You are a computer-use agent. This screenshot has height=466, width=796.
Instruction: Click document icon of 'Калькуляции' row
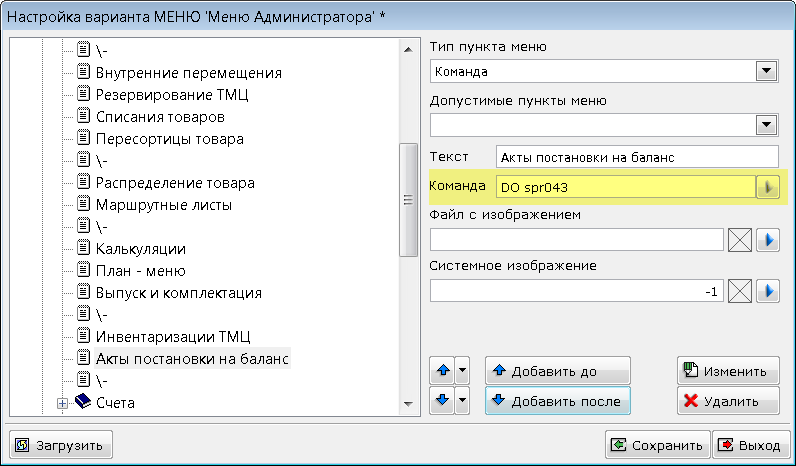coord(83,248)
